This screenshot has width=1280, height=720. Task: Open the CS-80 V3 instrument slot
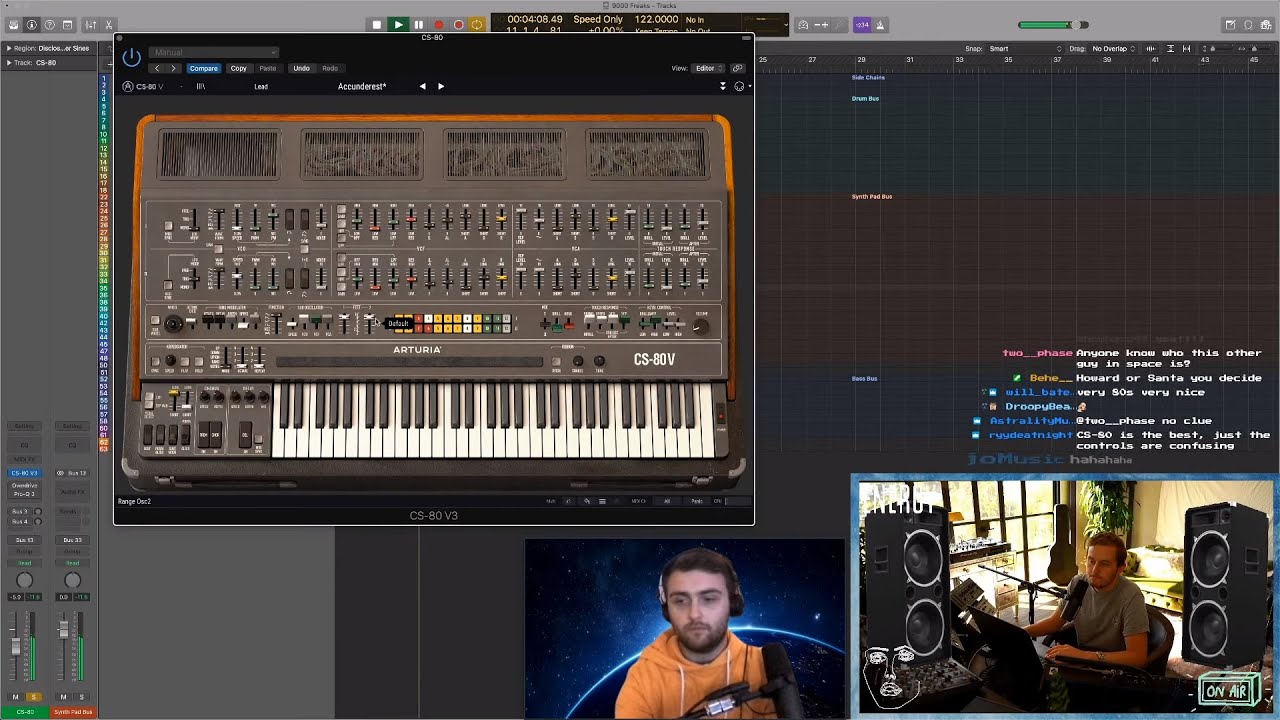25,473
